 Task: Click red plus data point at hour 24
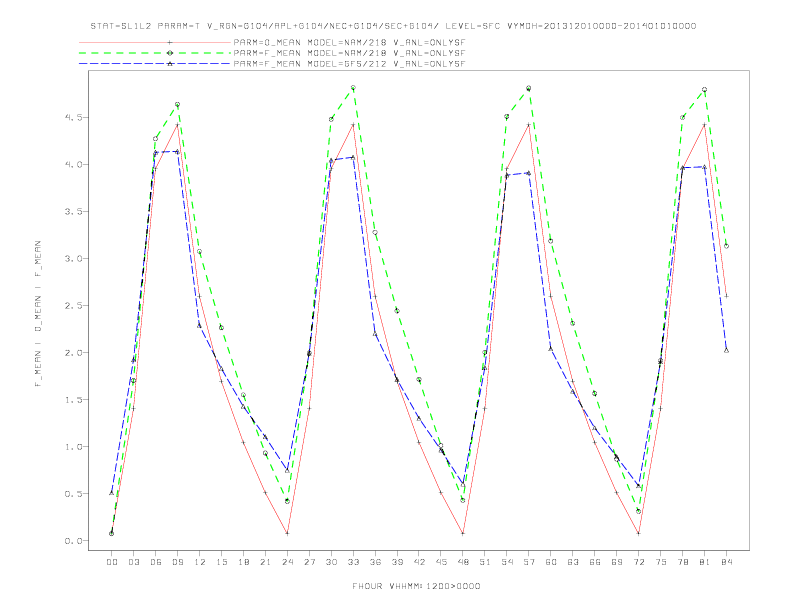point(287,533)
